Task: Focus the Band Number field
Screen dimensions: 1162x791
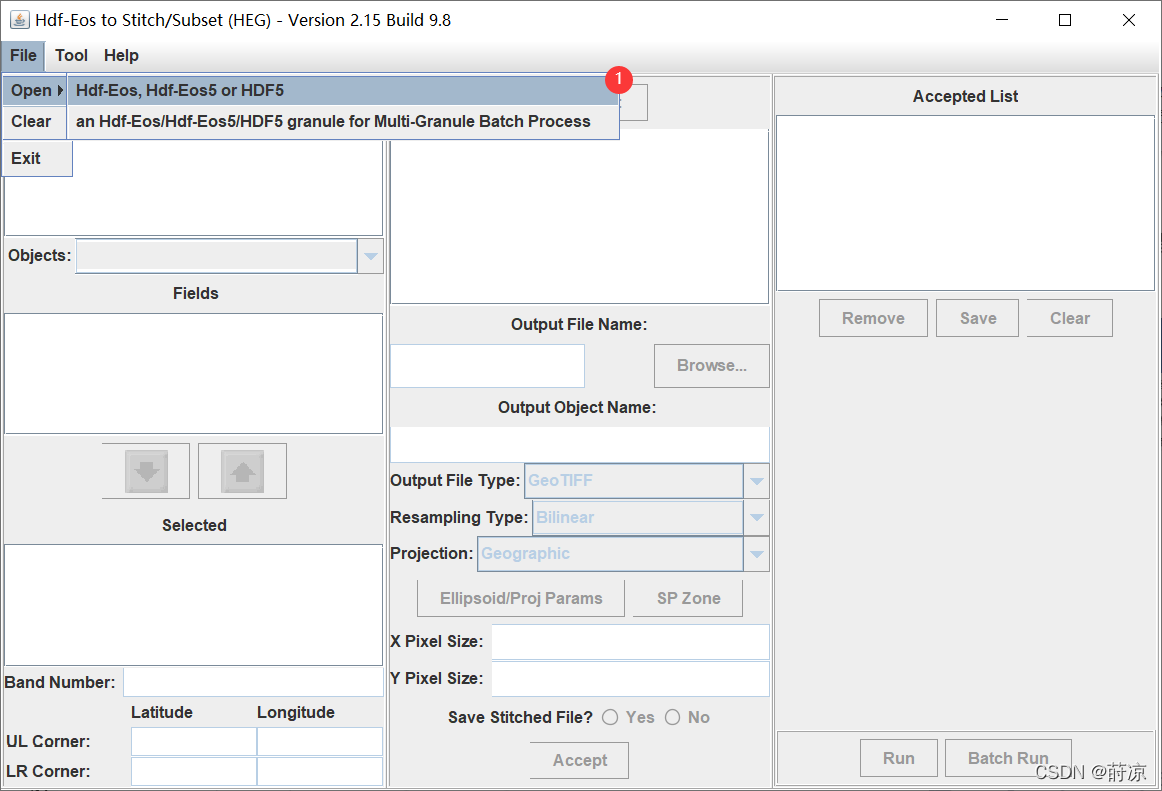Action: 253,682
